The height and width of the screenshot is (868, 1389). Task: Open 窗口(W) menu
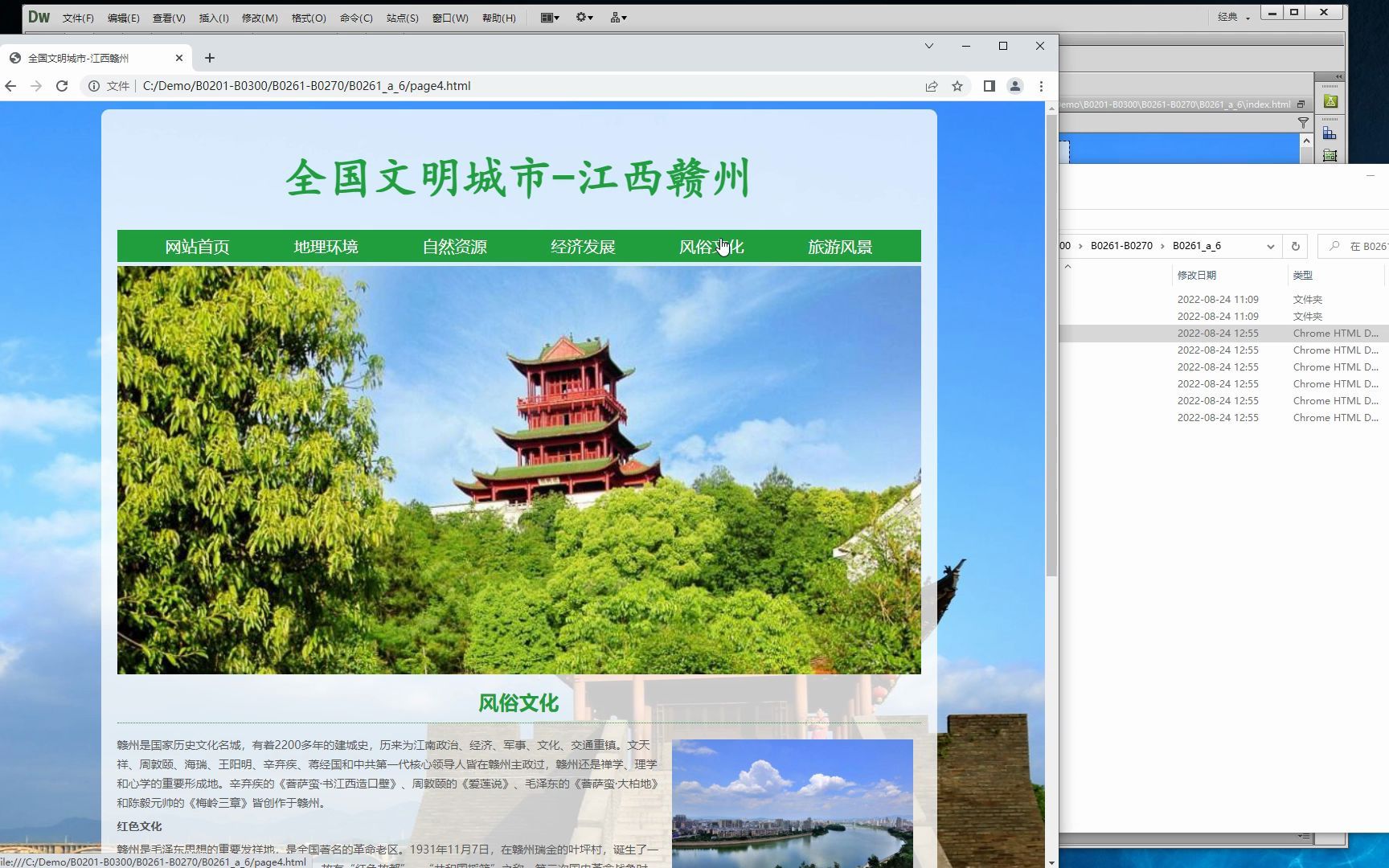point(450,18)
